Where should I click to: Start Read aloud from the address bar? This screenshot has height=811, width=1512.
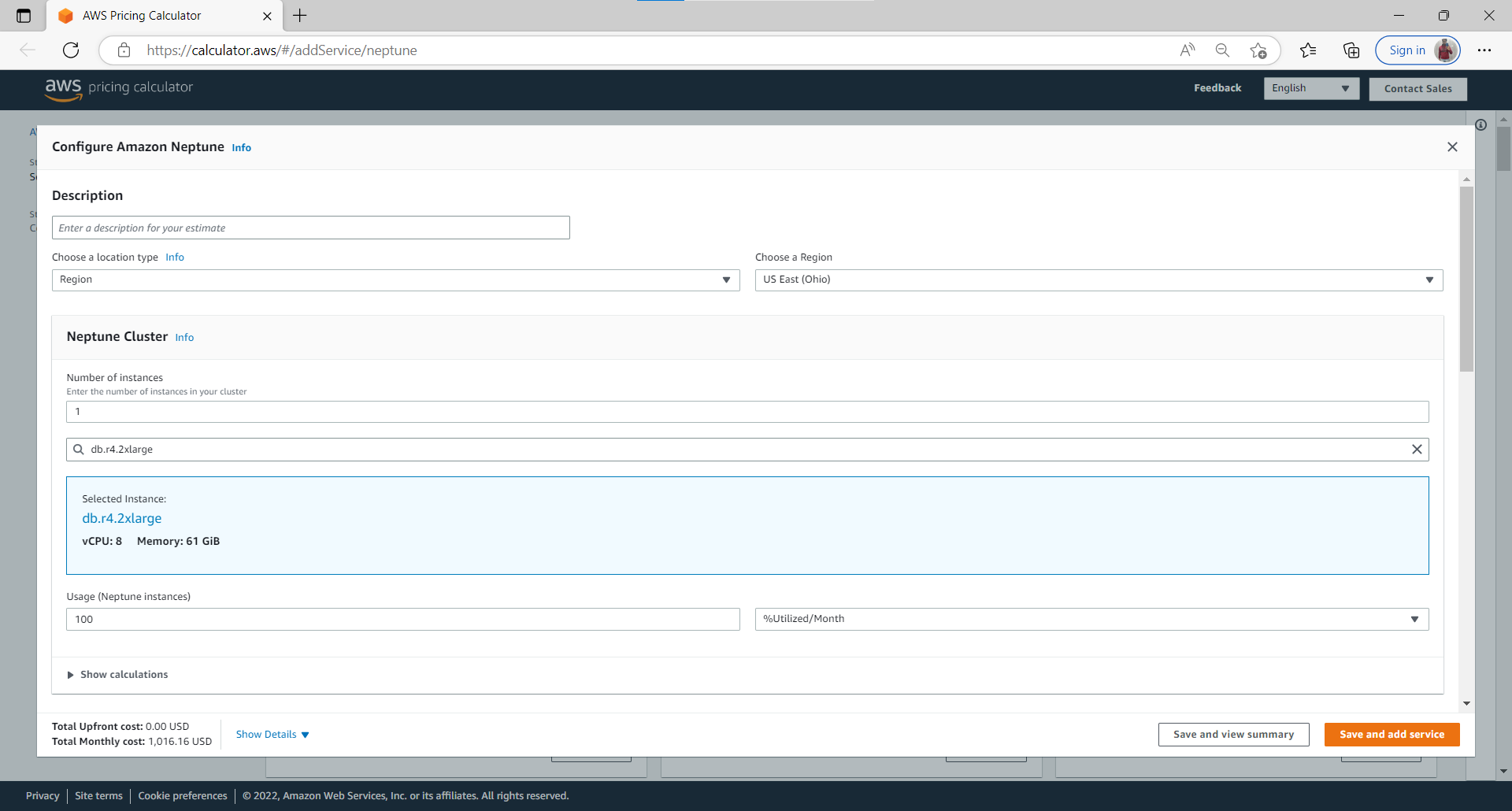click(1188, 50)
